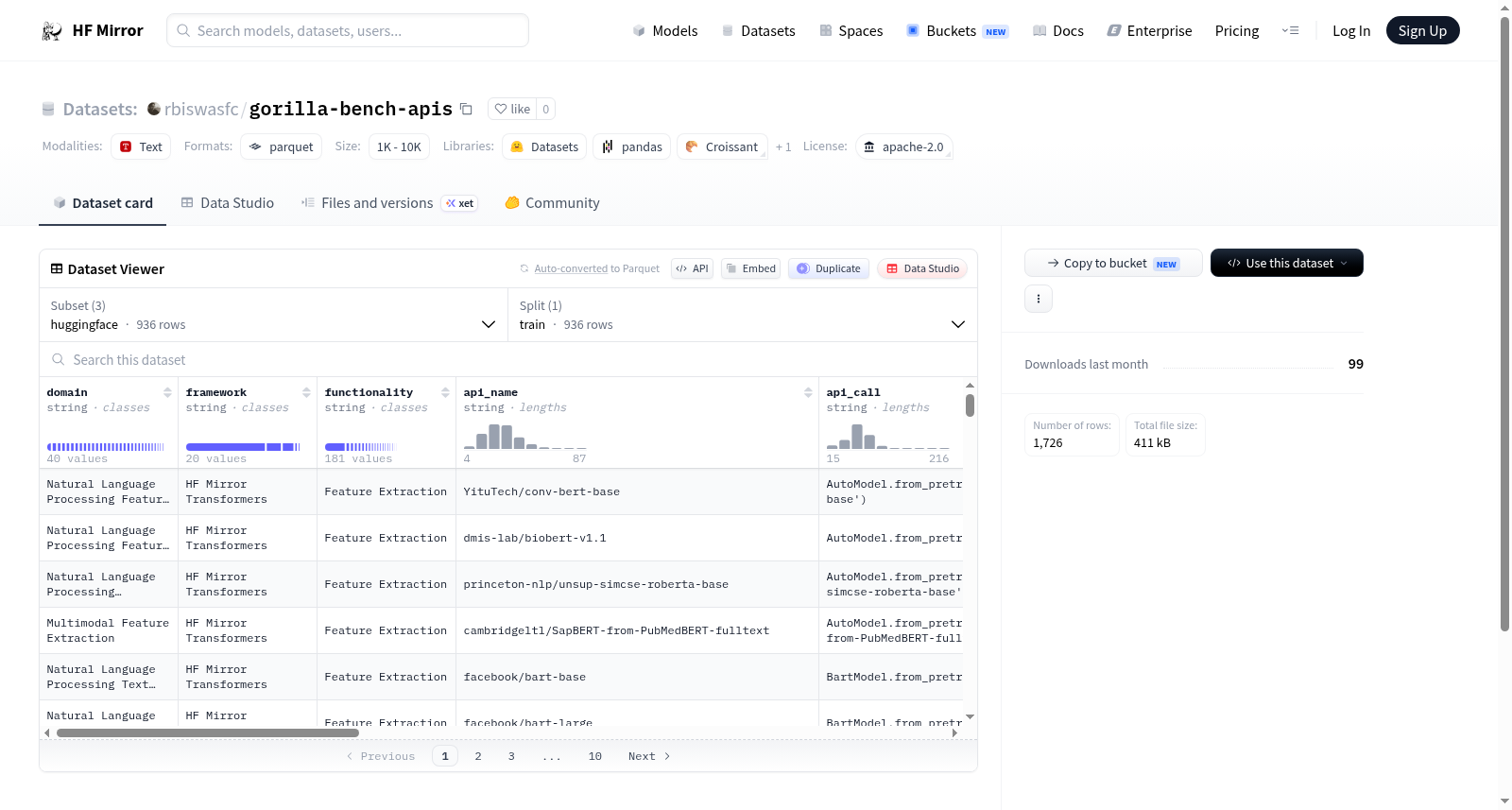Screen dimensions: 1512x810
Task: Click the domain column histogram
Action: (106, 446)
